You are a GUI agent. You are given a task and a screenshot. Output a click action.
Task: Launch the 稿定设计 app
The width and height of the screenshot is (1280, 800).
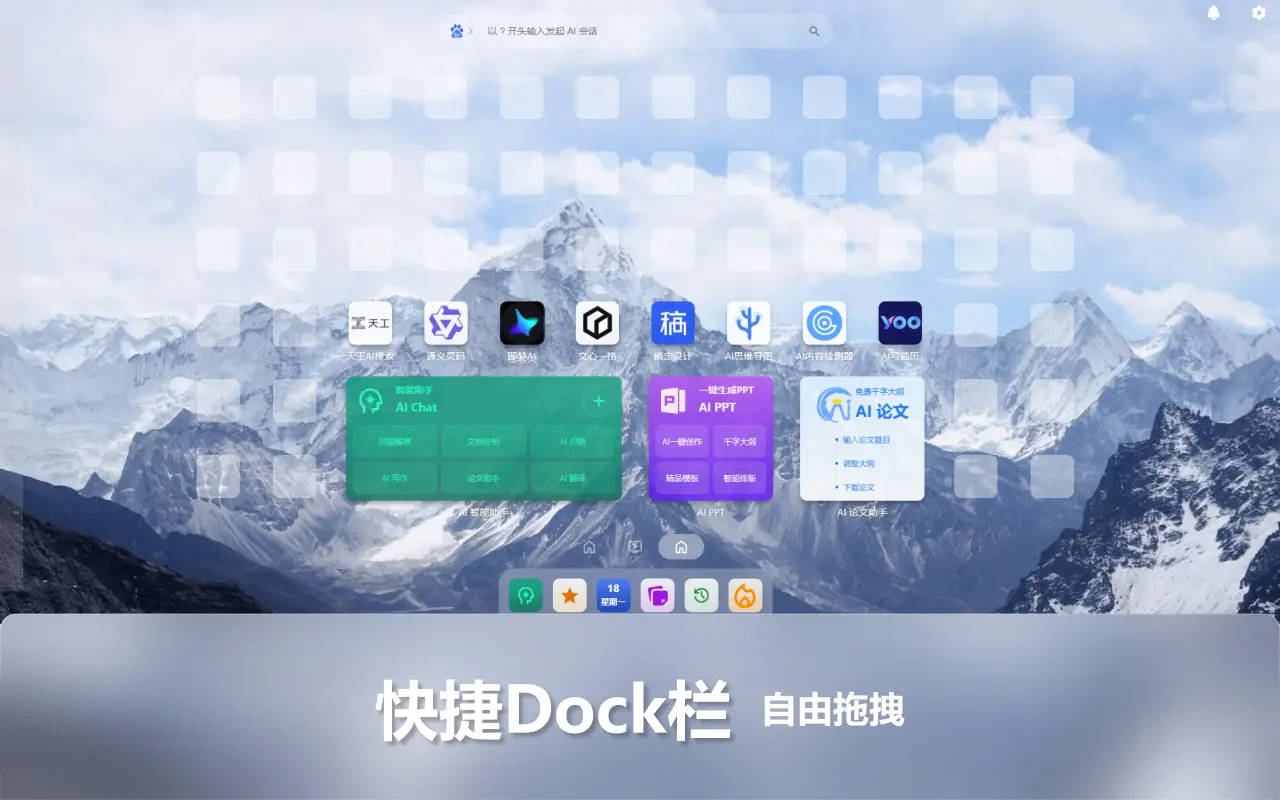tap(673, 322)
